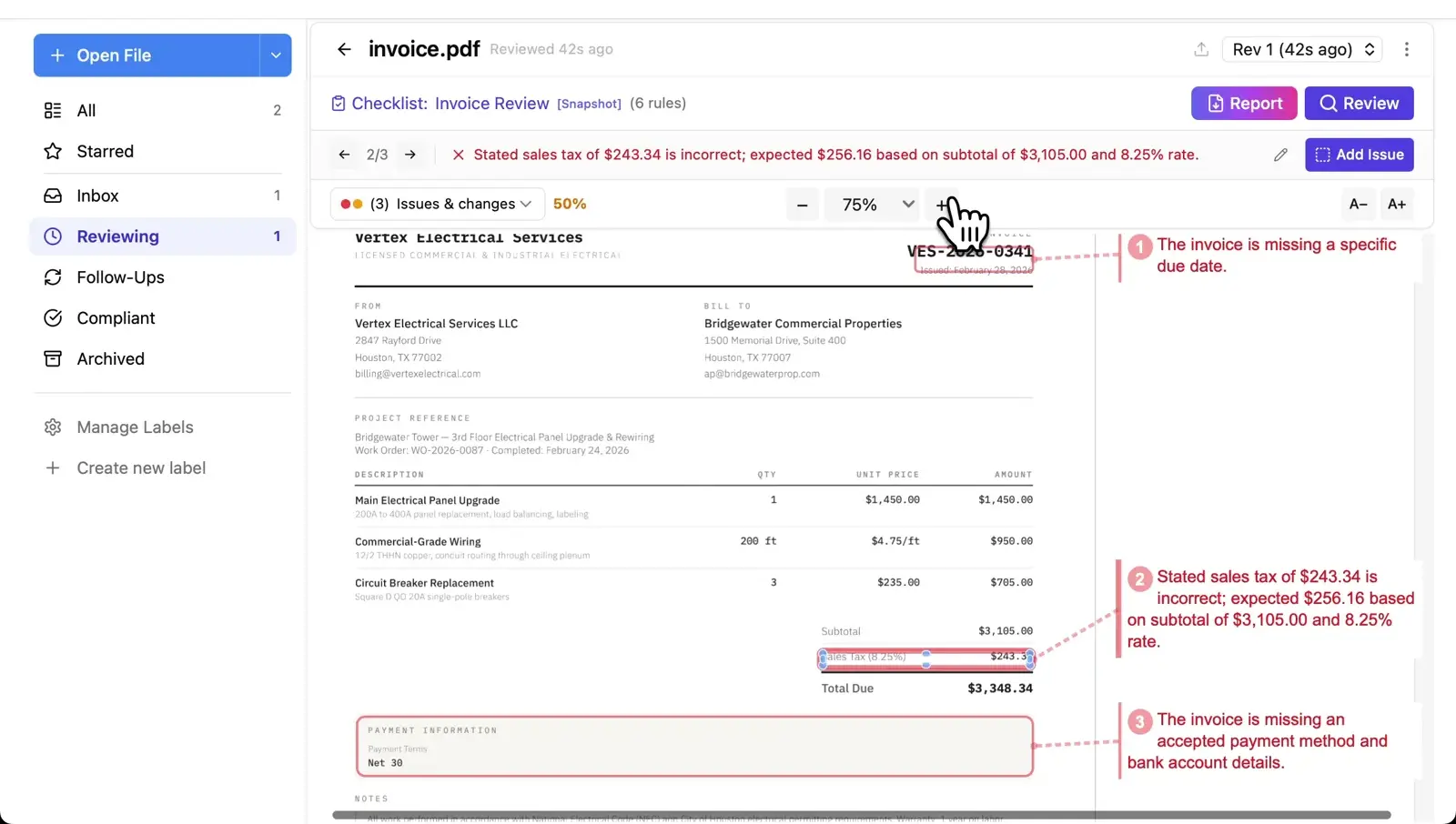Click the share/export icon next to Rev 1
1456x824 pixels.
pyautogui.click(x=1201, y=49)
